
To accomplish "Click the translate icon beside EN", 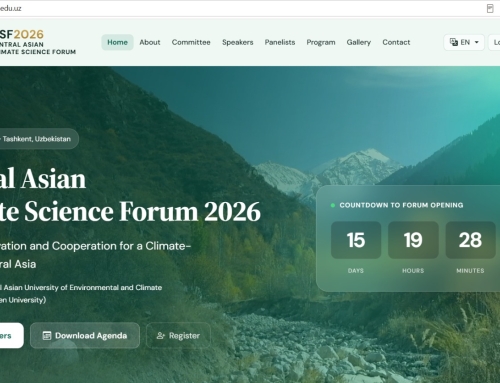I will pyautogui.click(x=453, y=42).
